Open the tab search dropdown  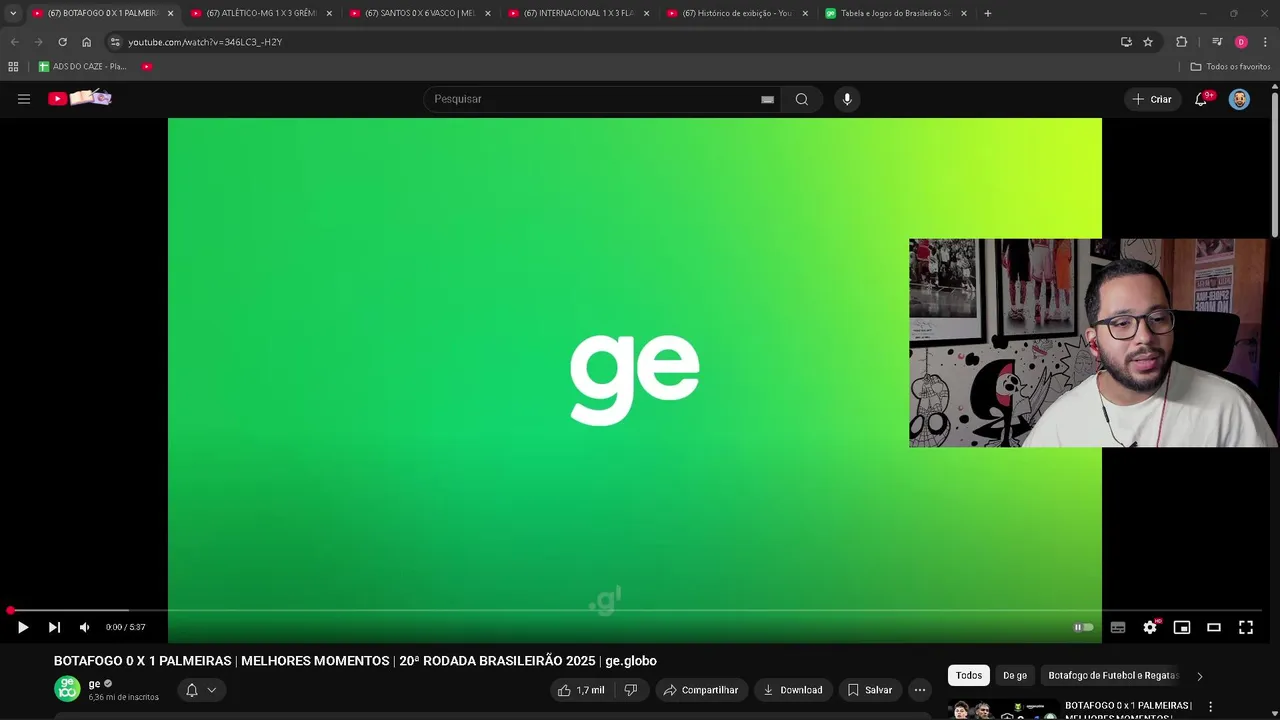pyautogui.click(x=13, y=13)
